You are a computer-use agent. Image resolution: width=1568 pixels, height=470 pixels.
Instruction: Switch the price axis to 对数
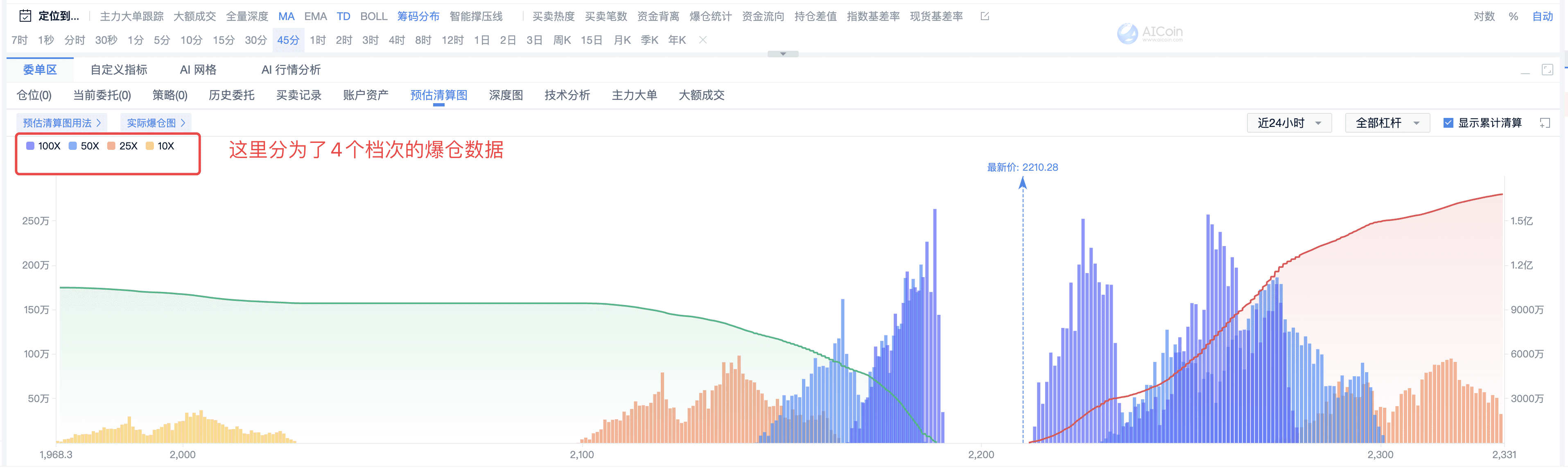coord(1484,16)
